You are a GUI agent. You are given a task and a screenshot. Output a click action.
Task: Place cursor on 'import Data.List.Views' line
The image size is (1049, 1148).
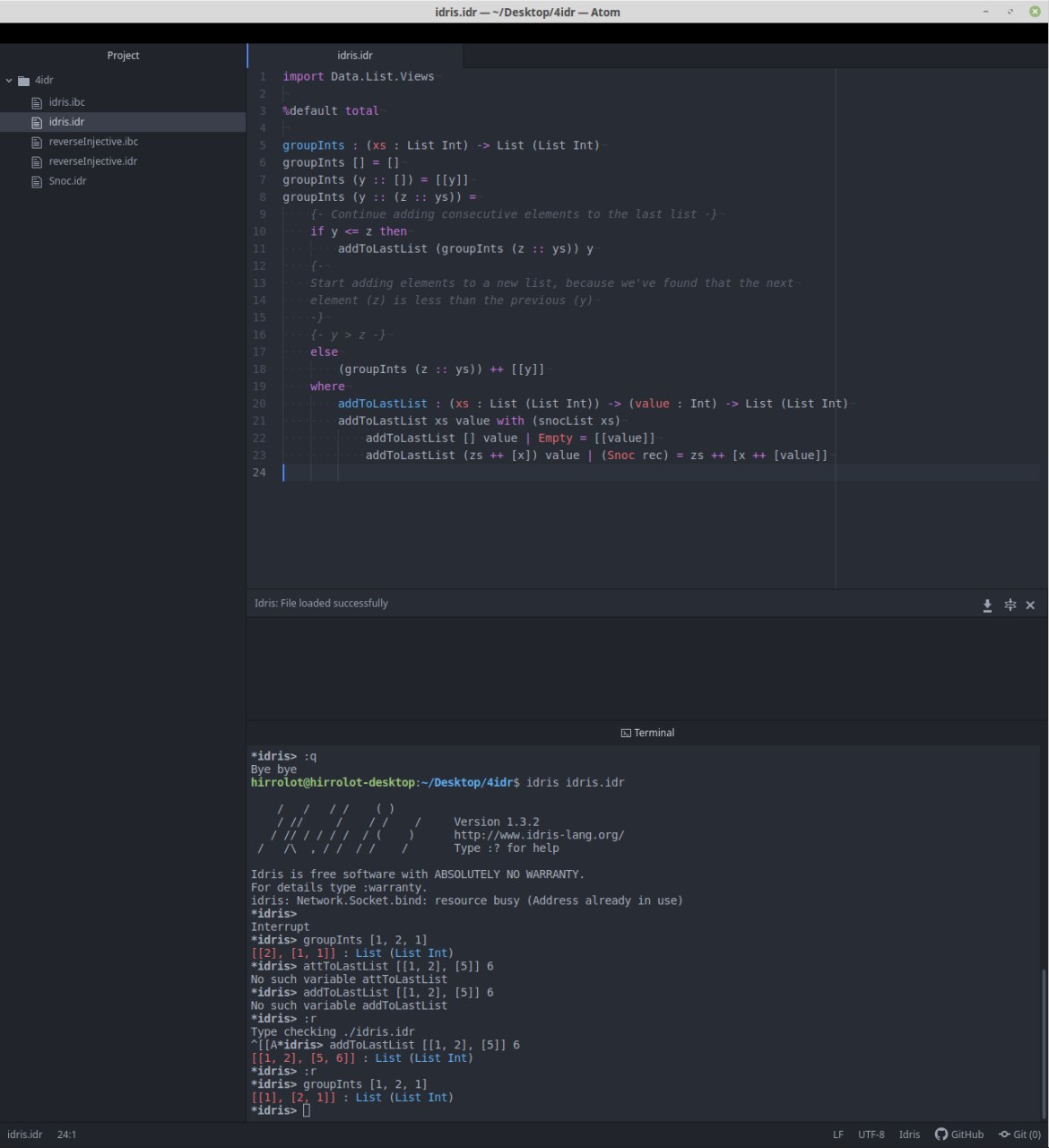point(359,77)
